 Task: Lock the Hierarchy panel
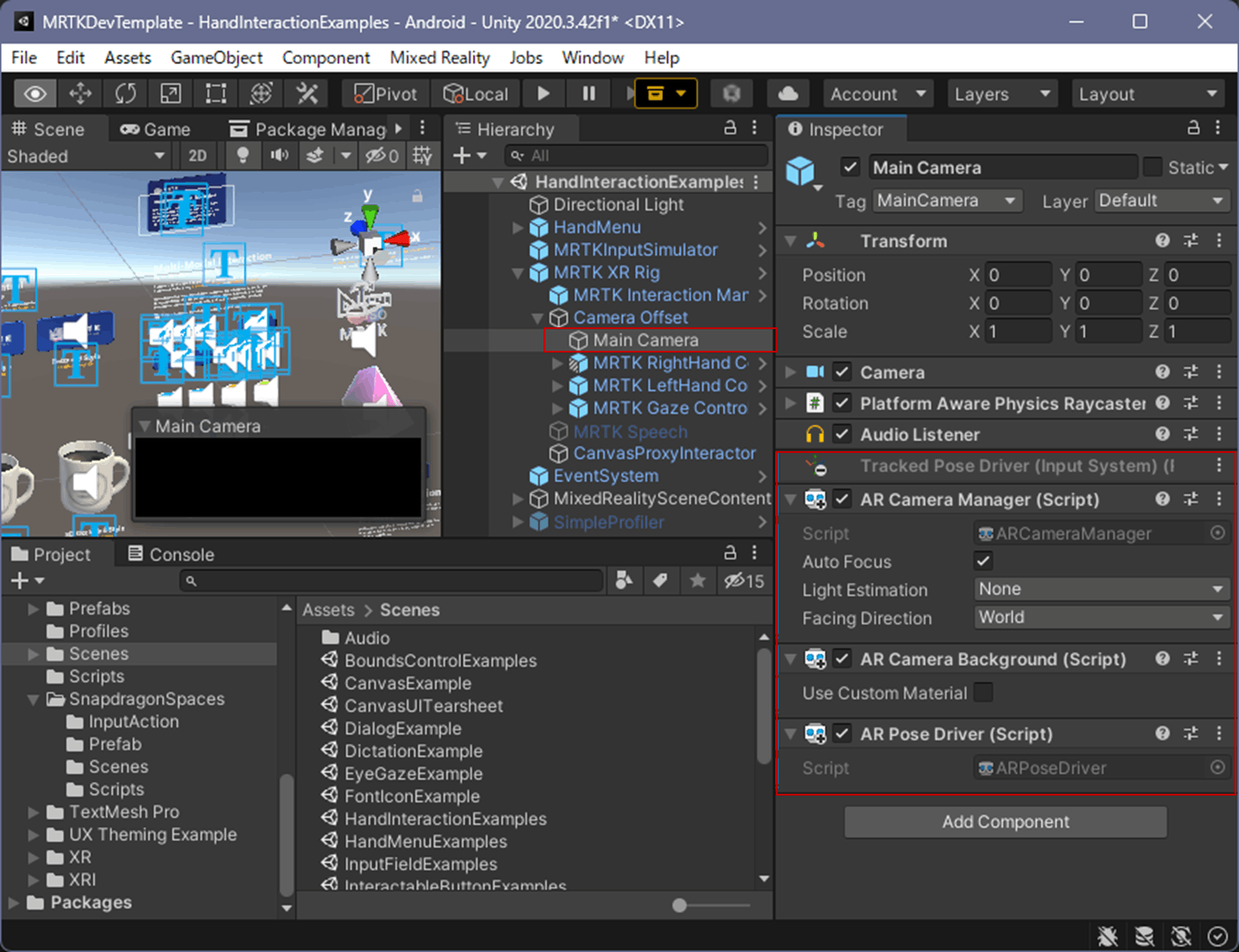(730, 127)
